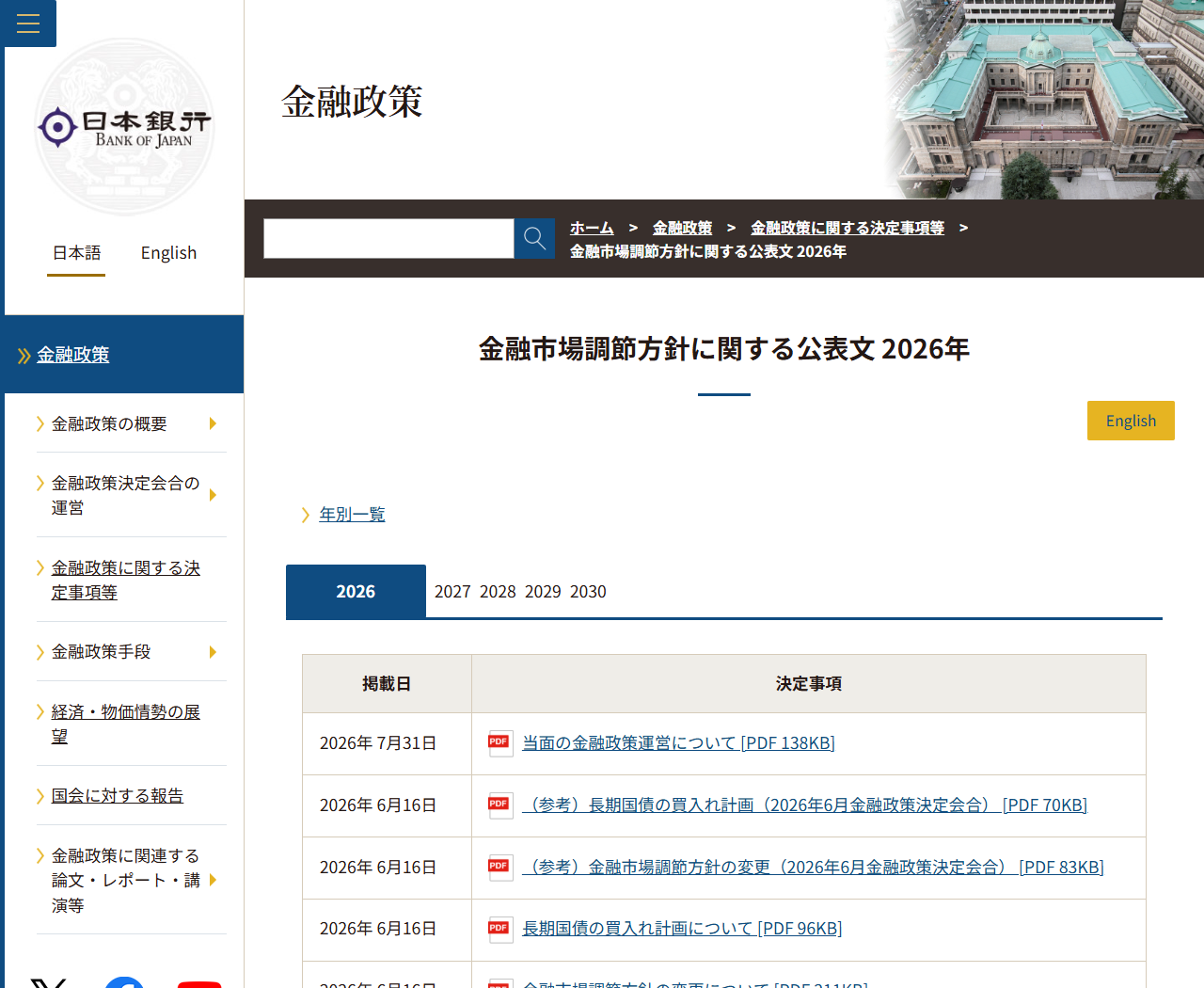Viewport: 1204px width, 988px height.
Task: Open sidebar 金融政策に関する決定事項等 link
Action: 125,580
